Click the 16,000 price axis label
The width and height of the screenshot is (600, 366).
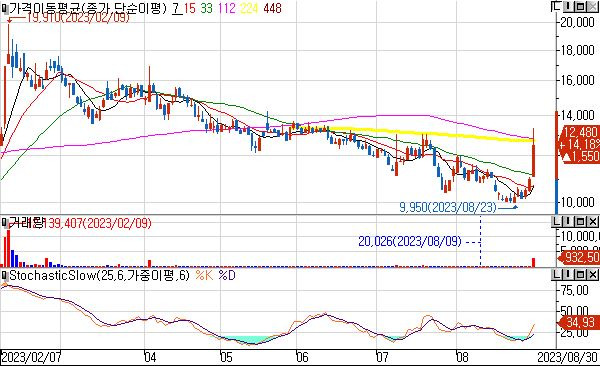click(577, 80)
